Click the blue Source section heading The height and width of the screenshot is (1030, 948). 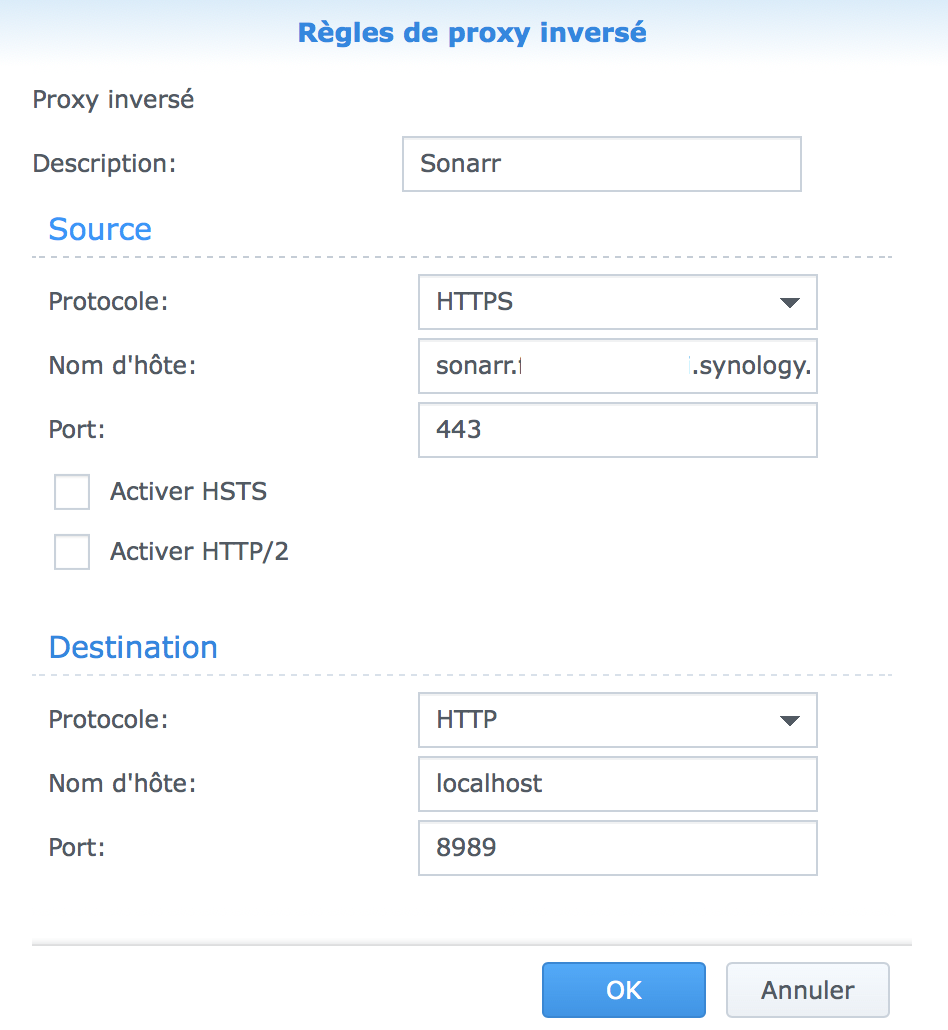100,229
